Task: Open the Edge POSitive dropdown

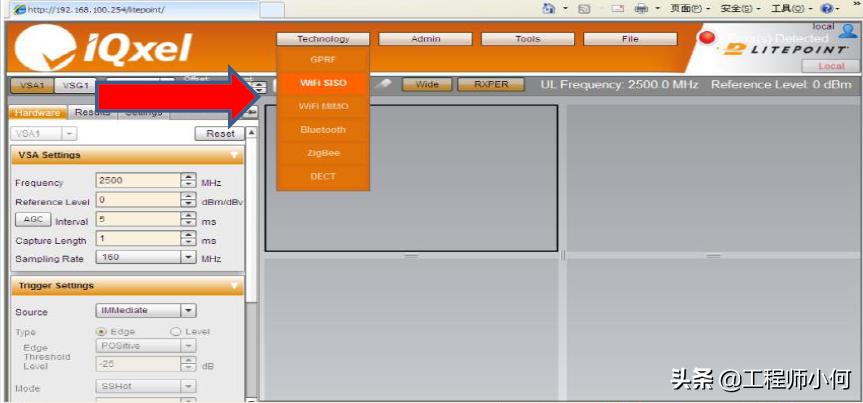Action: (x=189, y=346)
